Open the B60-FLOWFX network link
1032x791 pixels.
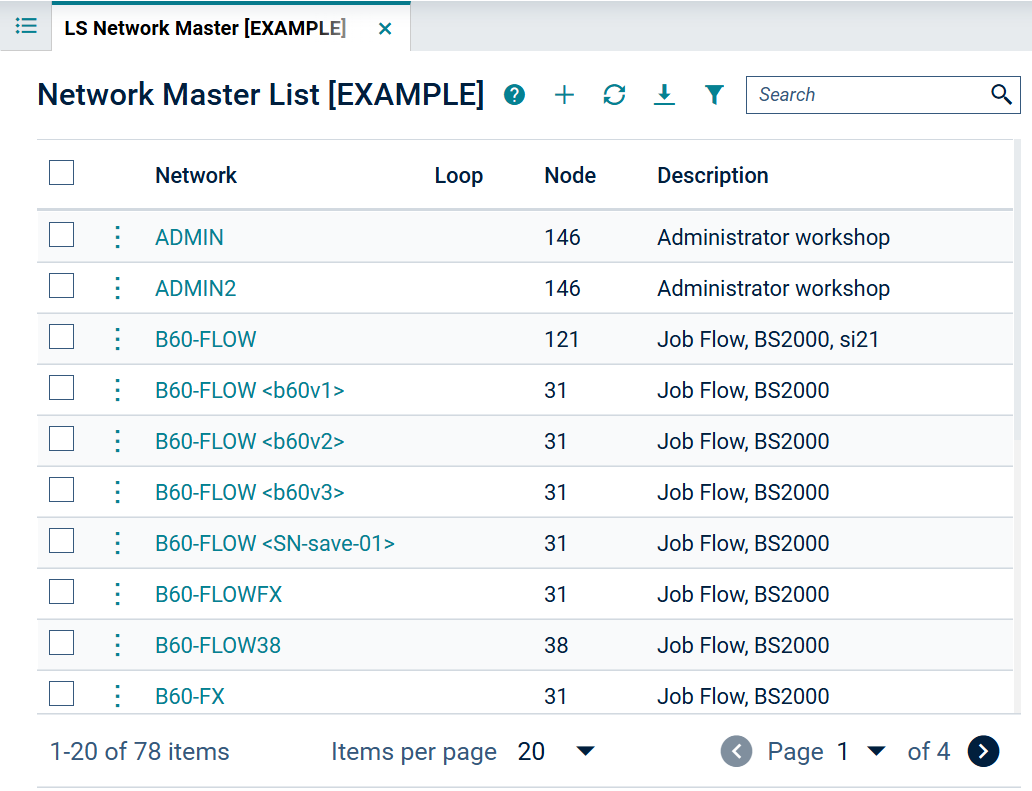point(219,594)
